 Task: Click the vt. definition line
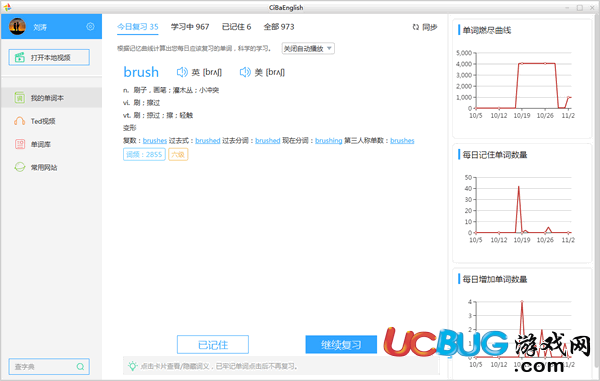point(158,115)
